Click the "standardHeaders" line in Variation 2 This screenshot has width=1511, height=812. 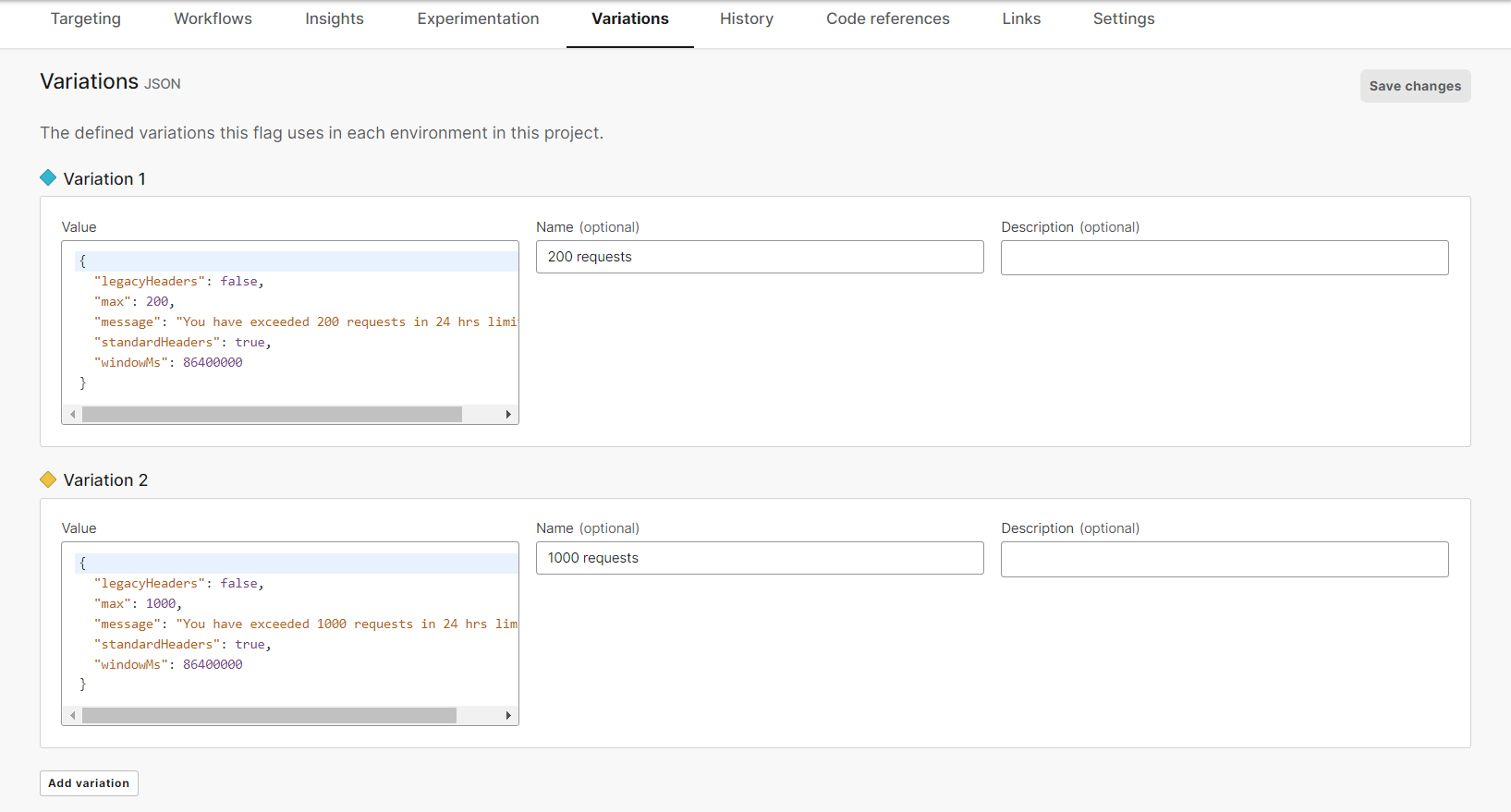point(183,645)
